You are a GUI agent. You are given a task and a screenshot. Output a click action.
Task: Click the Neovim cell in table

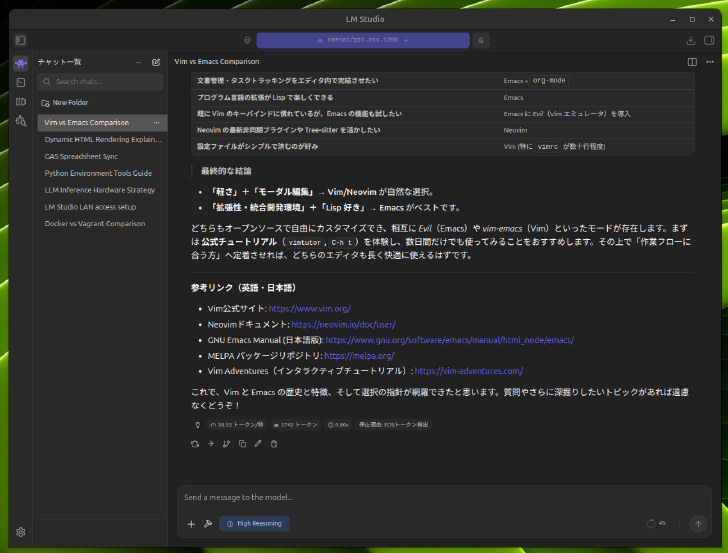[515, 130]
